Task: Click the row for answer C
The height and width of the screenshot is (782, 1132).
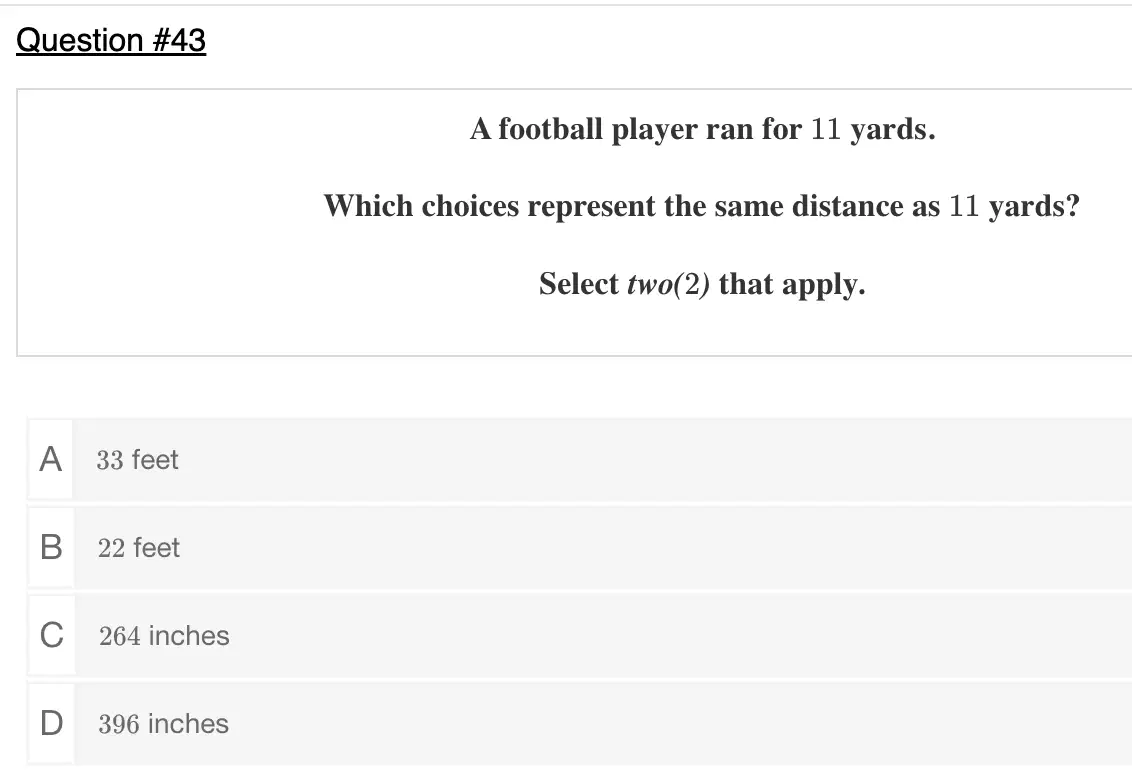Action: pos(580,635)
